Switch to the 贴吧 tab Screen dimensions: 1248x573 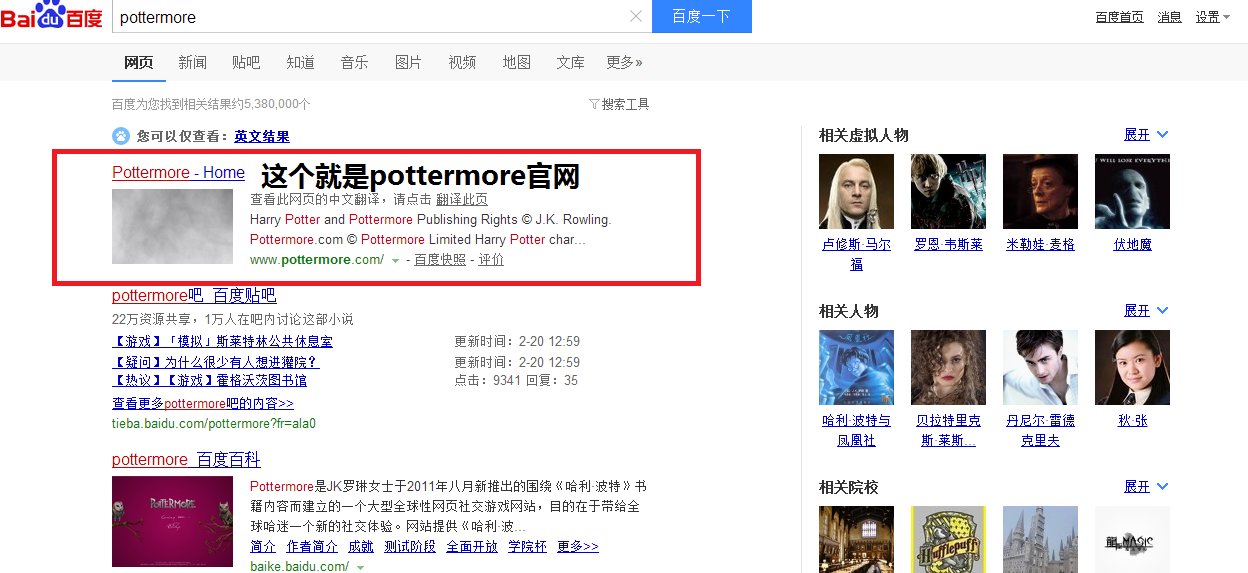pyautogui.click(x=246, y=62)
